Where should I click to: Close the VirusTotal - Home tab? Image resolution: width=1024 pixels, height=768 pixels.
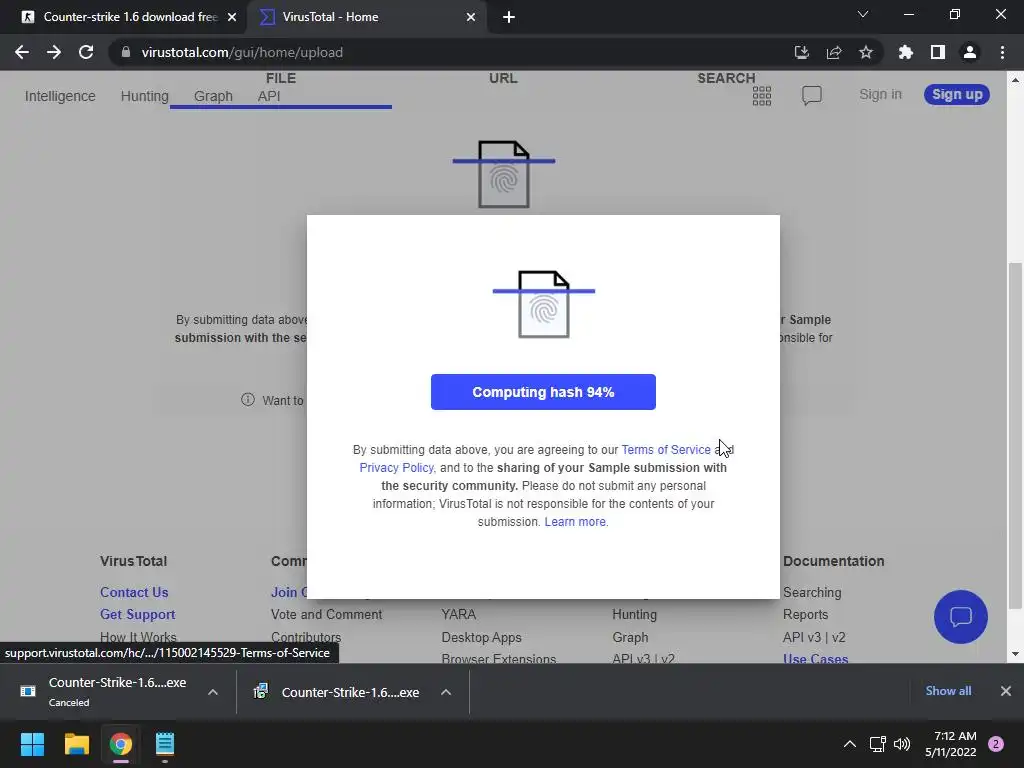coord(471,17)
